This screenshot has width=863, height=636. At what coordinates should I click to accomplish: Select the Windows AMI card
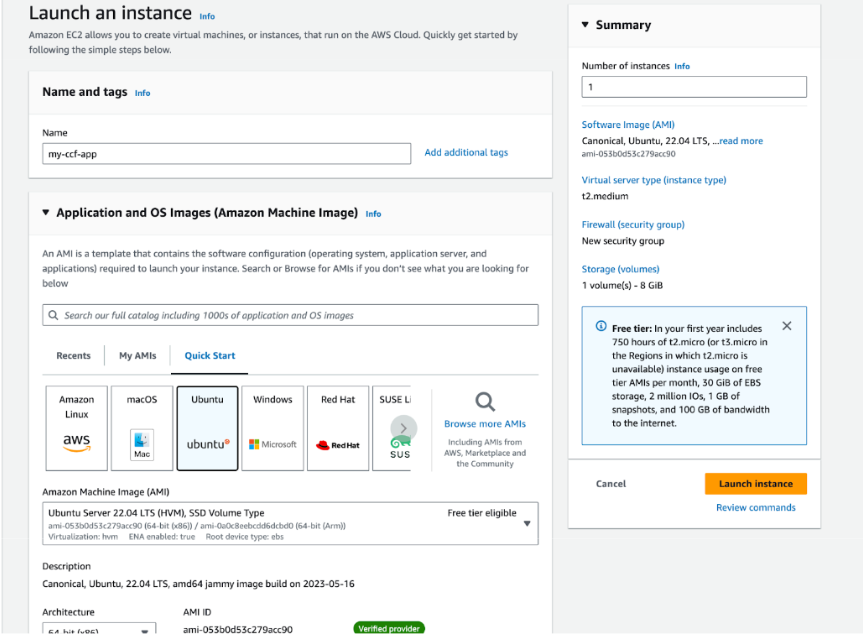point(272,428)
